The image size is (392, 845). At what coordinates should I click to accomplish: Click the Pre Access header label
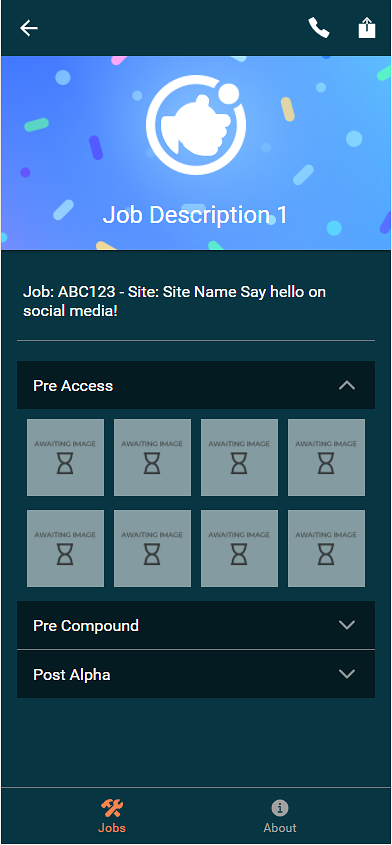(x=73, y=386)
